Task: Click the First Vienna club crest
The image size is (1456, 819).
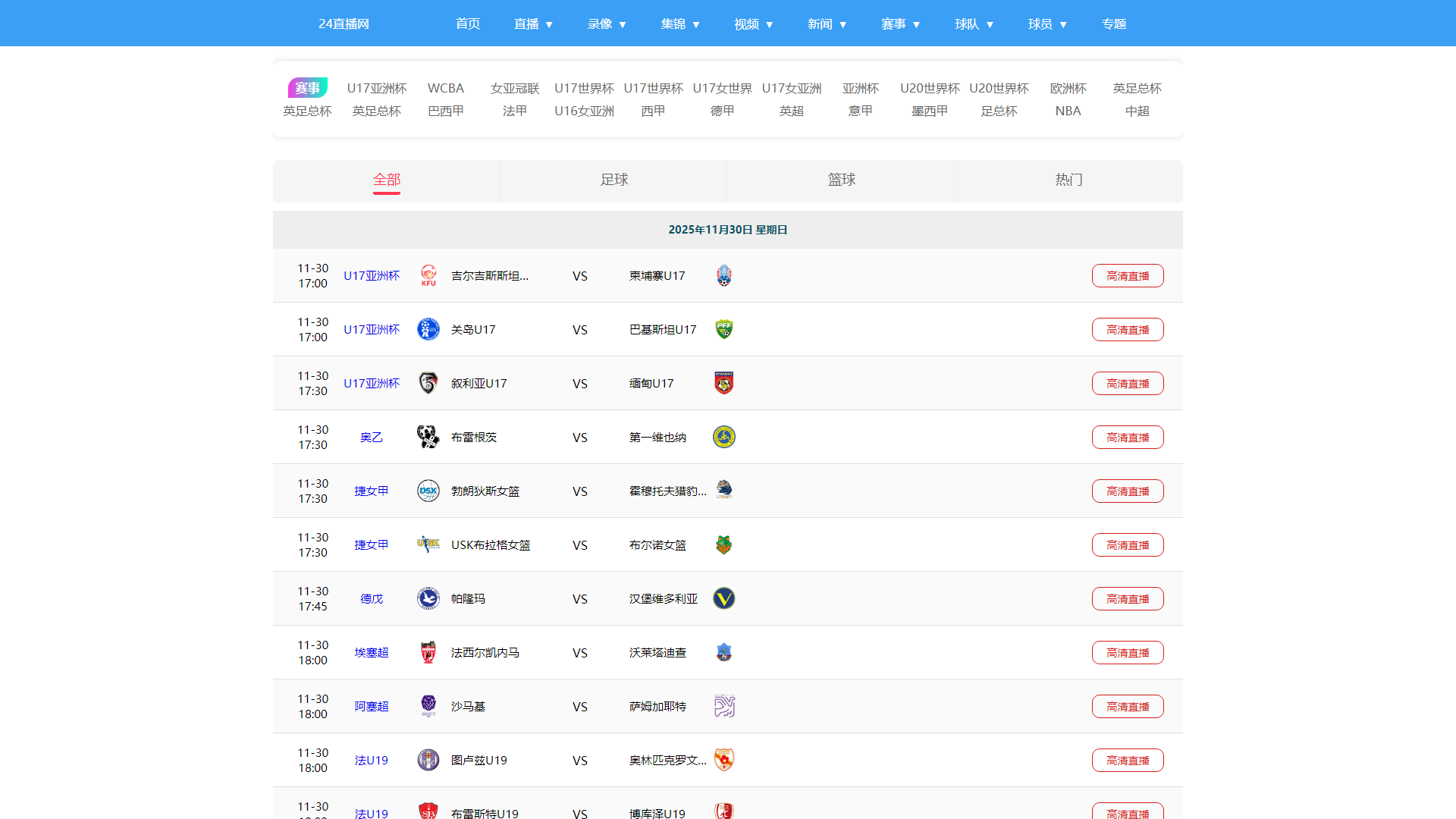Action: [x=724, y=437]
